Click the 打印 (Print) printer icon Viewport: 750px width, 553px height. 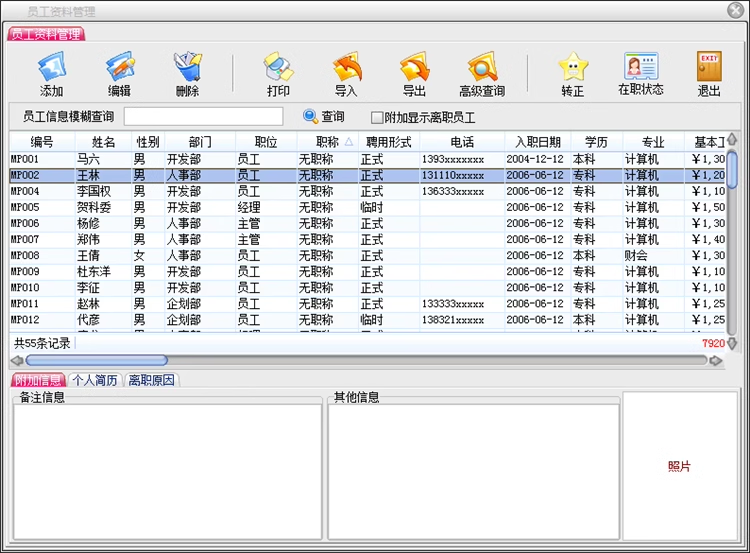point(278,66)
